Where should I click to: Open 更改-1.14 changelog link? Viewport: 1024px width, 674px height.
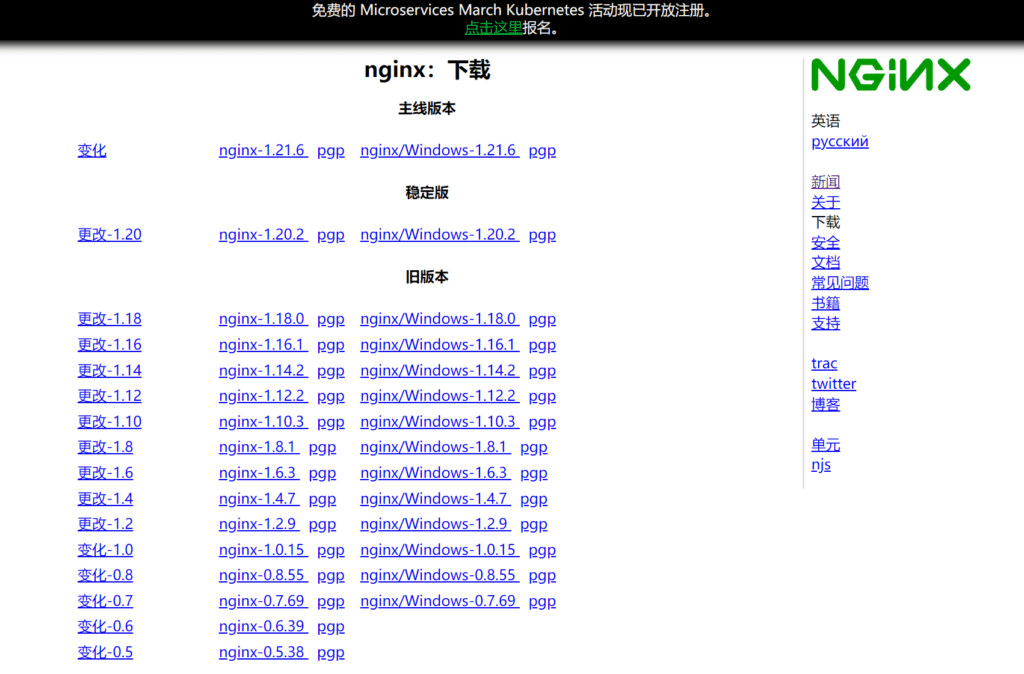point(108,370)
